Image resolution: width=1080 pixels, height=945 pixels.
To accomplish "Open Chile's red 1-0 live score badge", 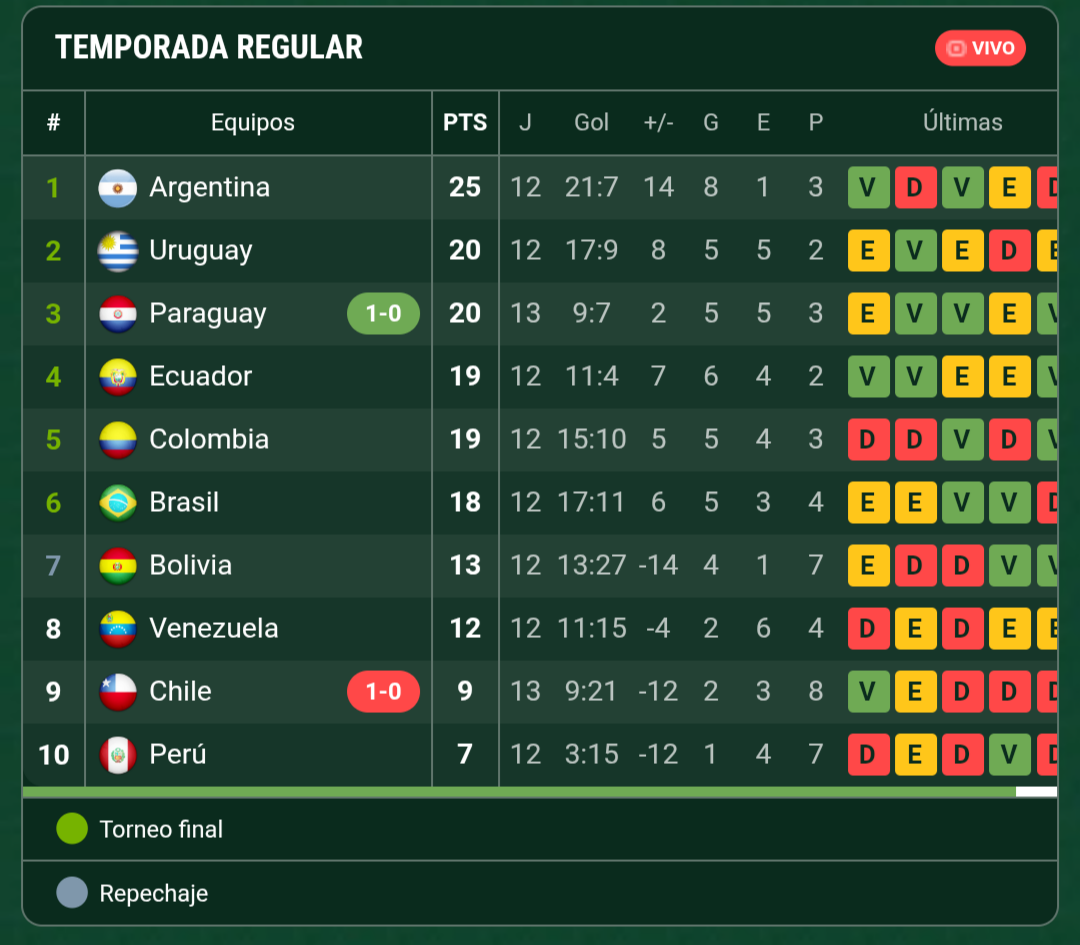I will [384, 692].
